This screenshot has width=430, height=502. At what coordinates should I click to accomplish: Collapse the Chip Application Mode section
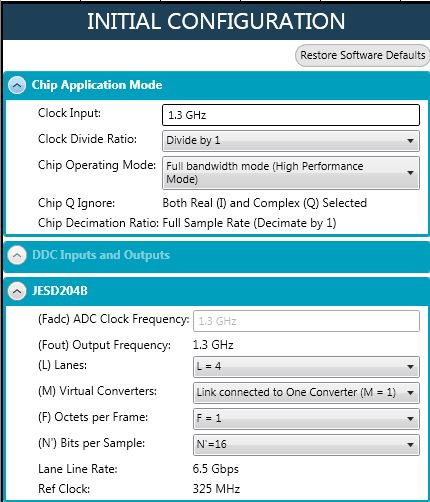tap(17, 85)
